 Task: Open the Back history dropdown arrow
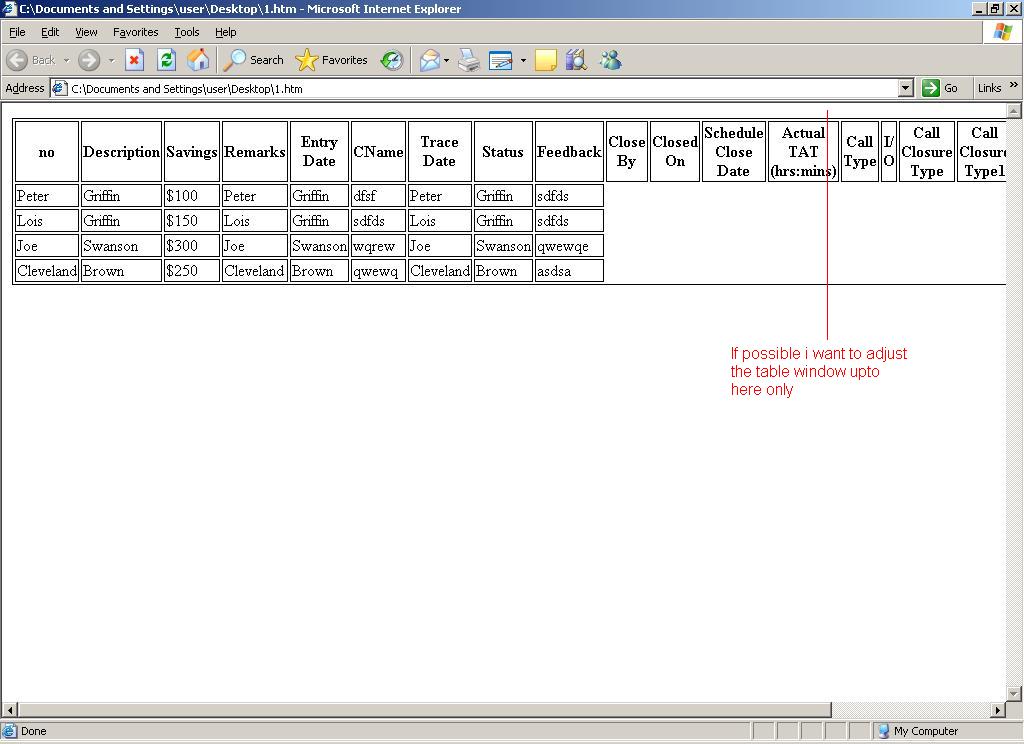click(66, 60)
